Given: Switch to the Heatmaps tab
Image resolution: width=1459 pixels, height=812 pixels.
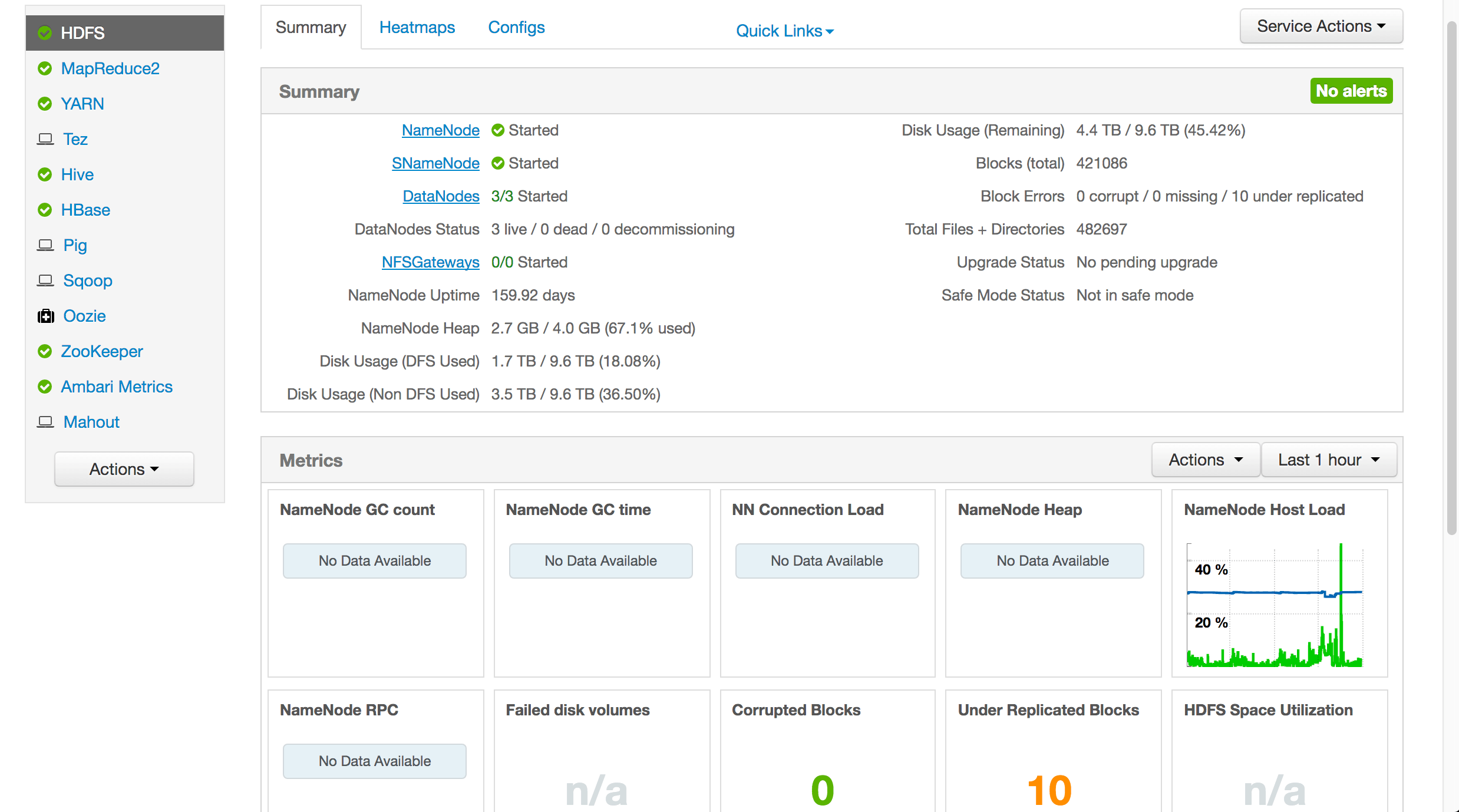Looking at the screenshot, I should click(417, 27).
